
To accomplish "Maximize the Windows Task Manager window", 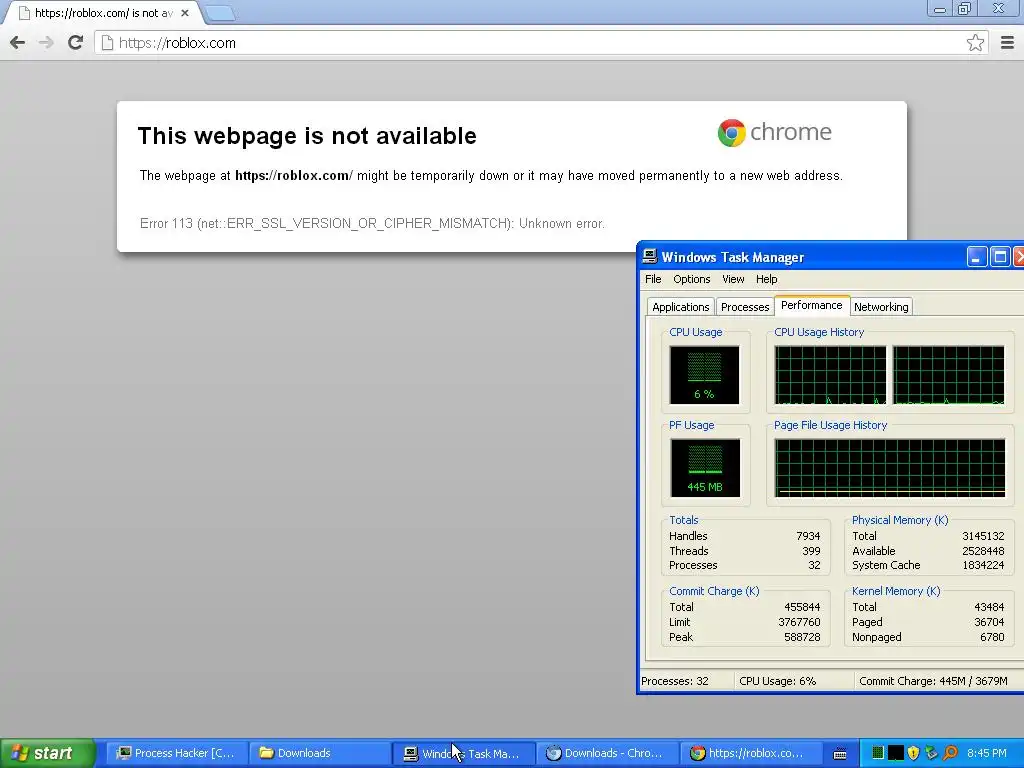I will pyautogui.click(x=1000, y=257).
